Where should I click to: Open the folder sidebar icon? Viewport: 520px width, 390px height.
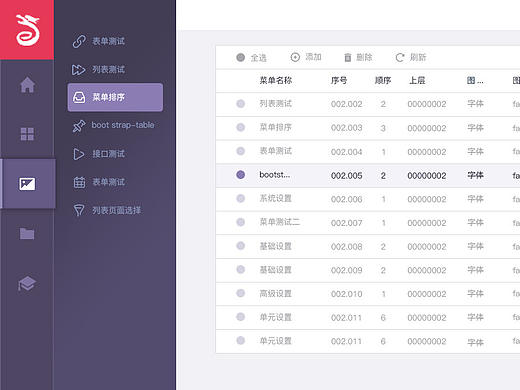pyautogui.click(x=27, y=233)
